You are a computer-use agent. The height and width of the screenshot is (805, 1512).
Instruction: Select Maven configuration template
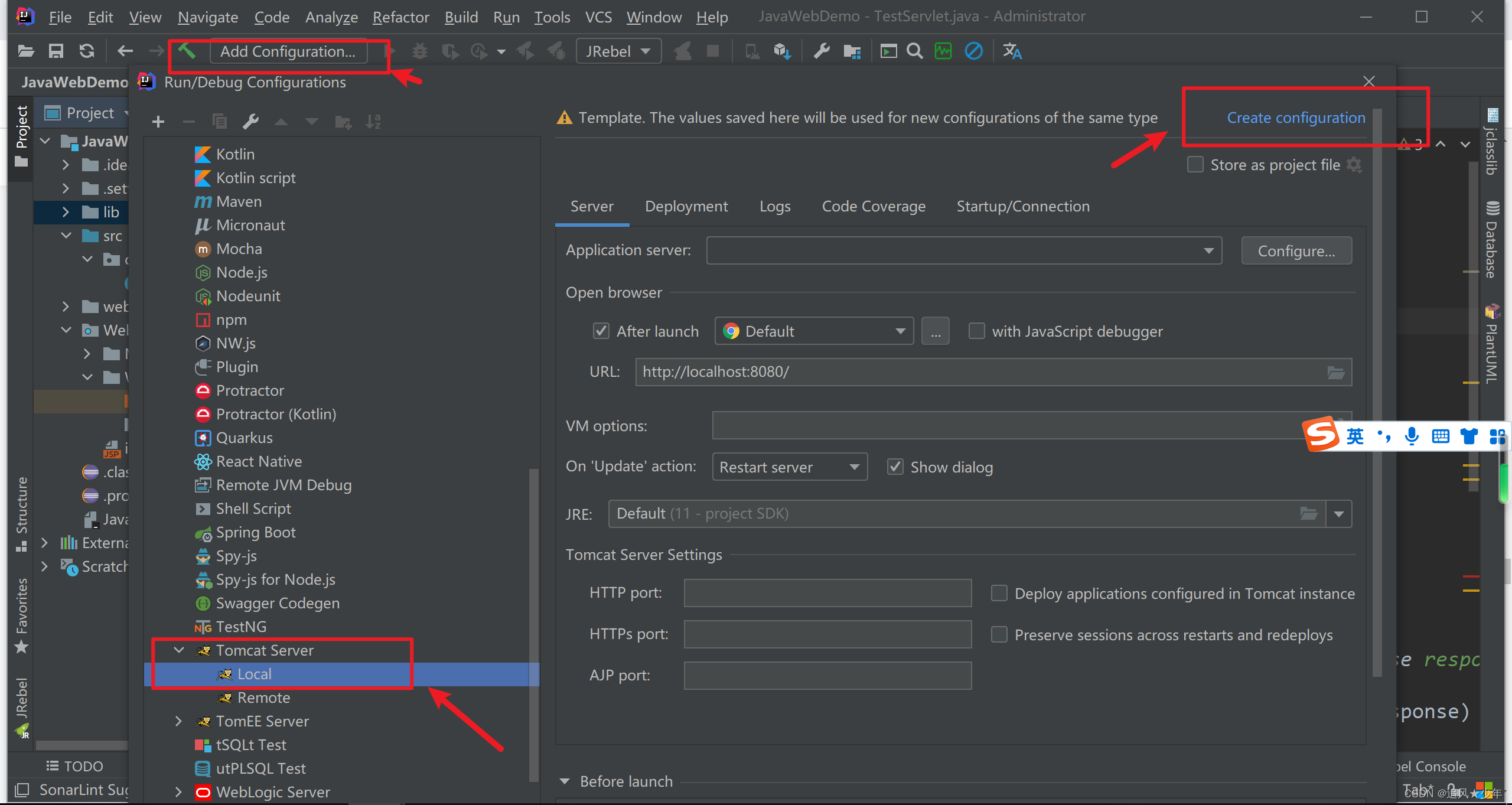click(x=239, y=201)
